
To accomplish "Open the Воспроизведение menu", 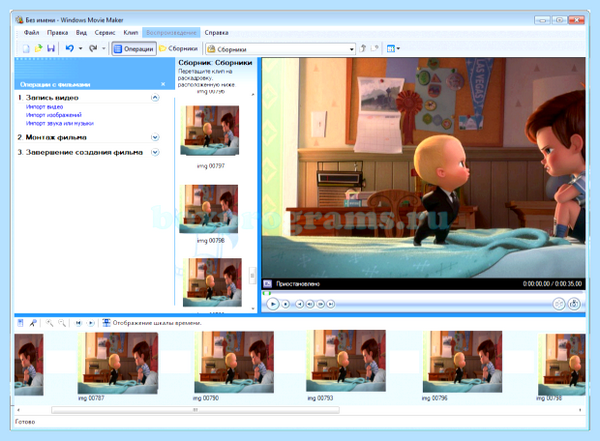I will pos(171,33).
